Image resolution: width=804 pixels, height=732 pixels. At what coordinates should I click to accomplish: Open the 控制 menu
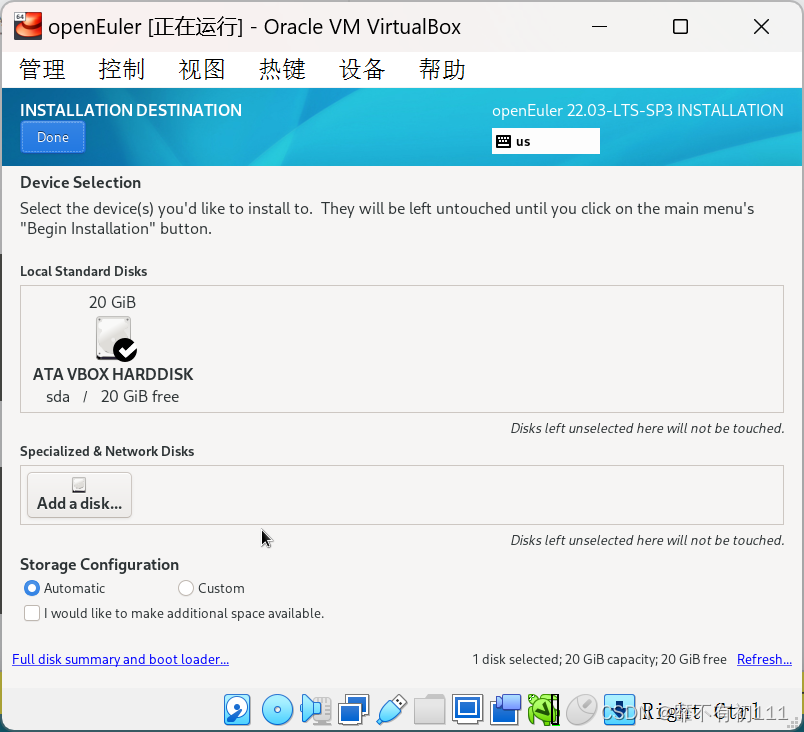[x=122, y=69]
